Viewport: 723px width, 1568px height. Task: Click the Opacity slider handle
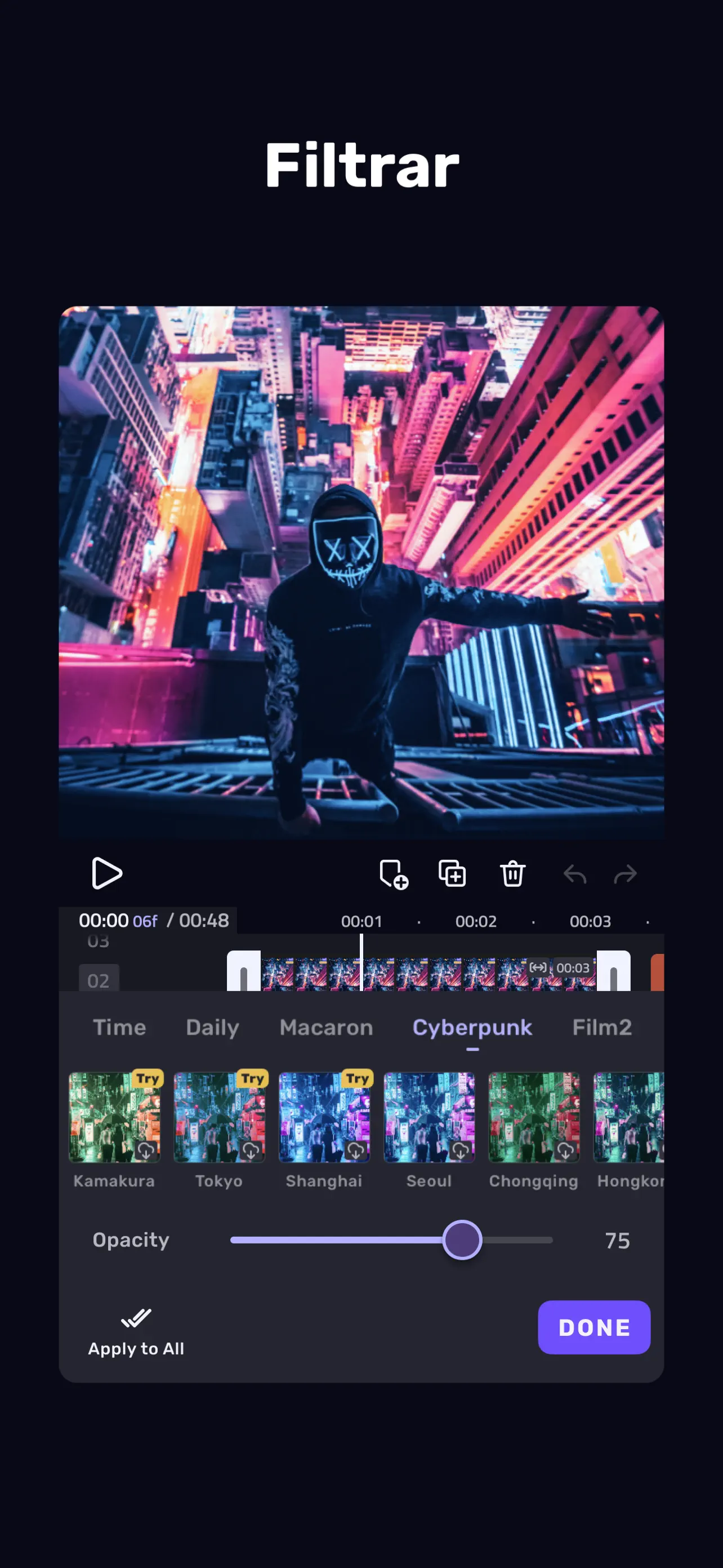tap(462, 1240)
